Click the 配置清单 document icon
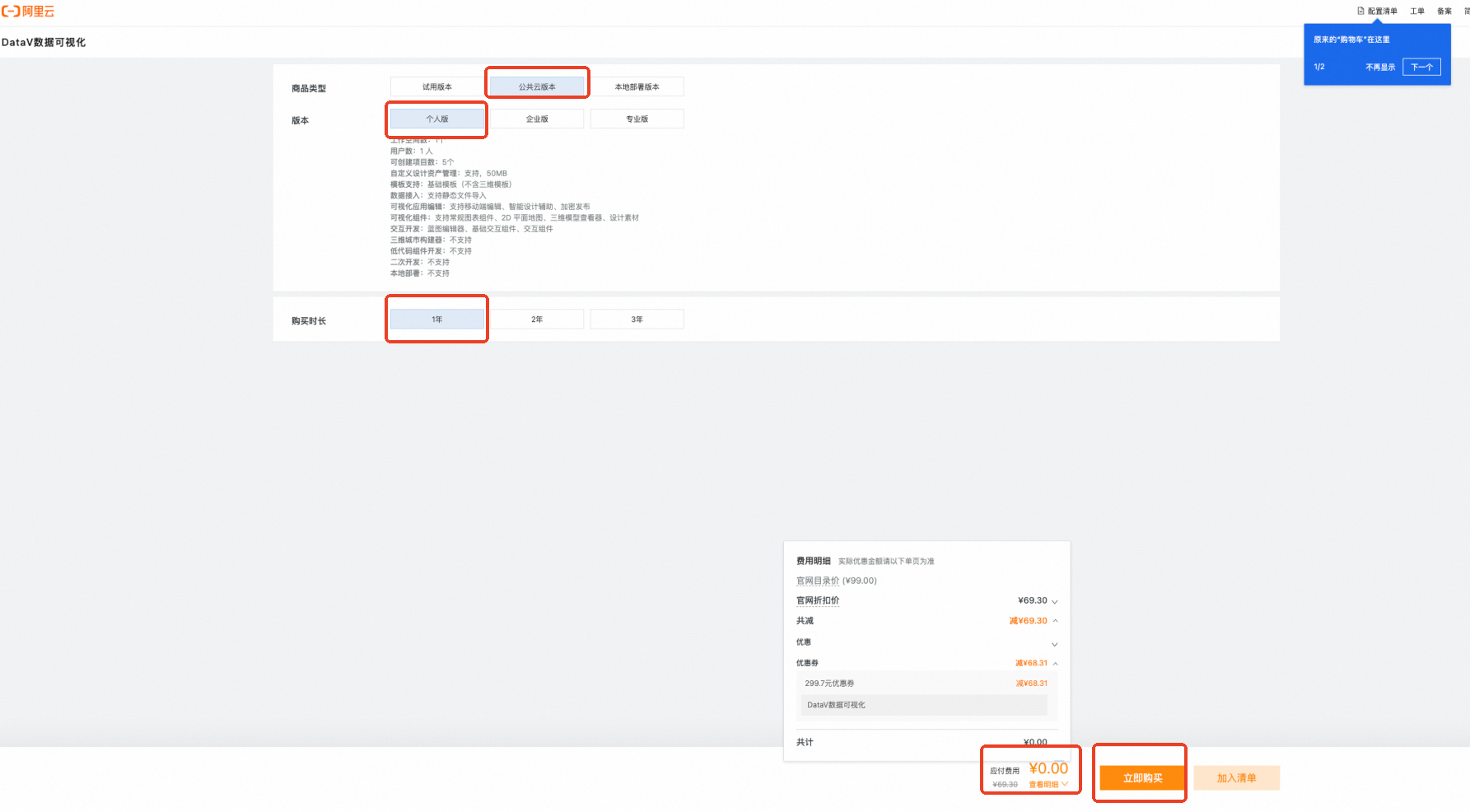 coord(1361,11)
